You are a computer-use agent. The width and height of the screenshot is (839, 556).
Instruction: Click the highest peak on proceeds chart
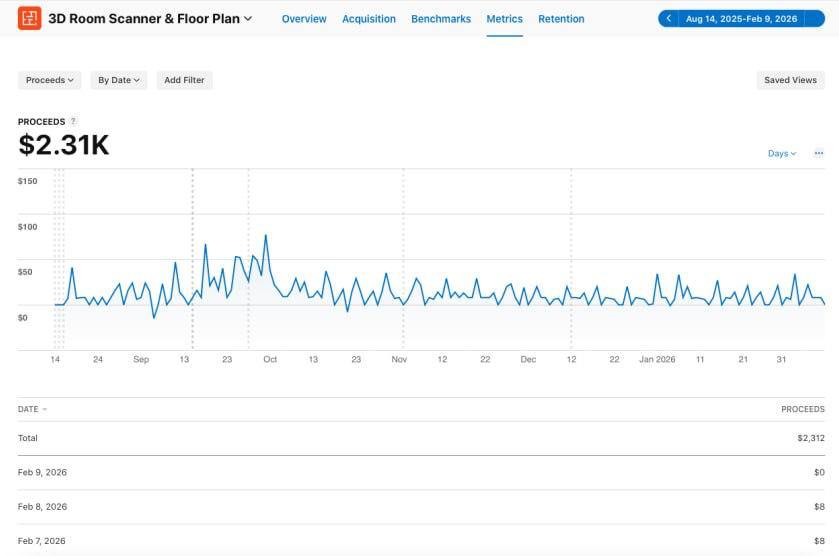pos(265,236)
